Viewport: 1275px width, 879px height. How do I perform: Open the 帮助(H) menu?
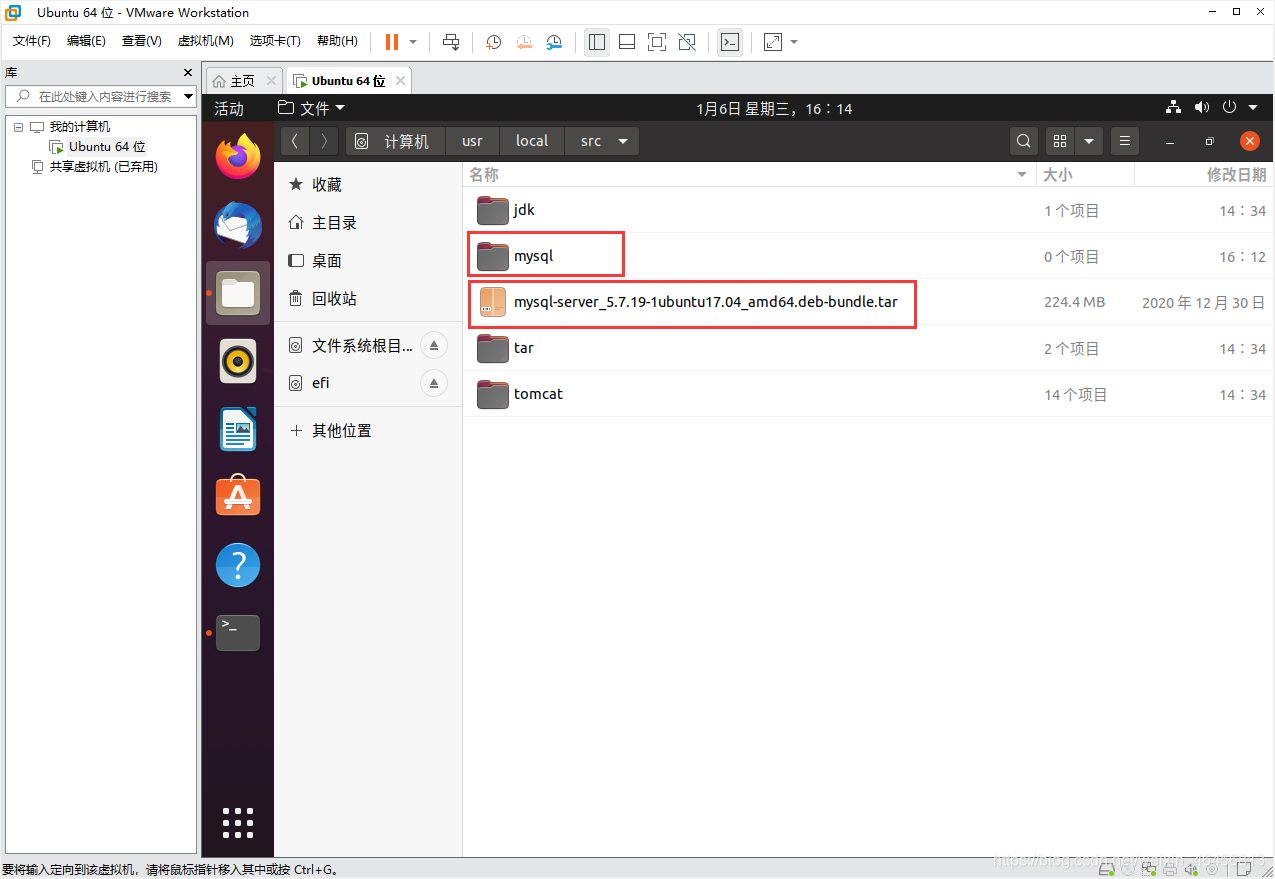coord(337,41)
